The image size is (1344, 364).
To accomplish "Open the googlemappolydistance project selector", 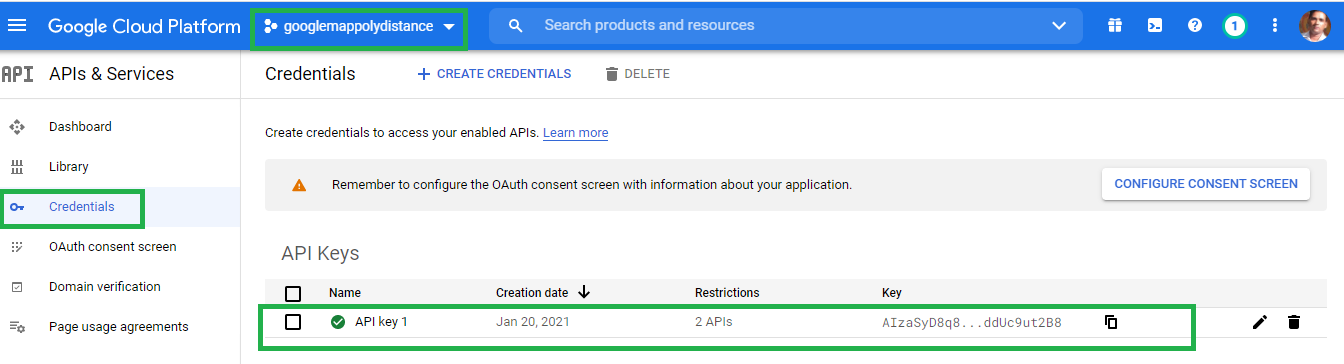I will pyautogui.click(x=359, y=26).
